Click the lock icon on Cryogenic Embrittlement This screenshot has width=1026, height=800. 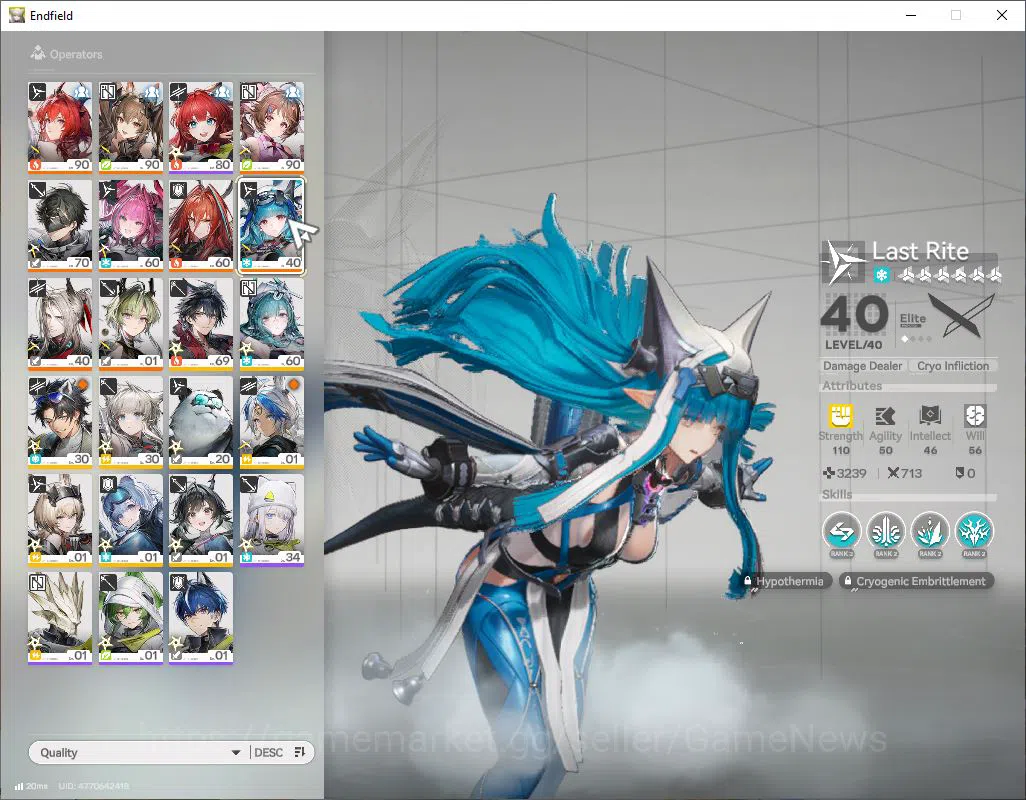click(x=848, y=581)
